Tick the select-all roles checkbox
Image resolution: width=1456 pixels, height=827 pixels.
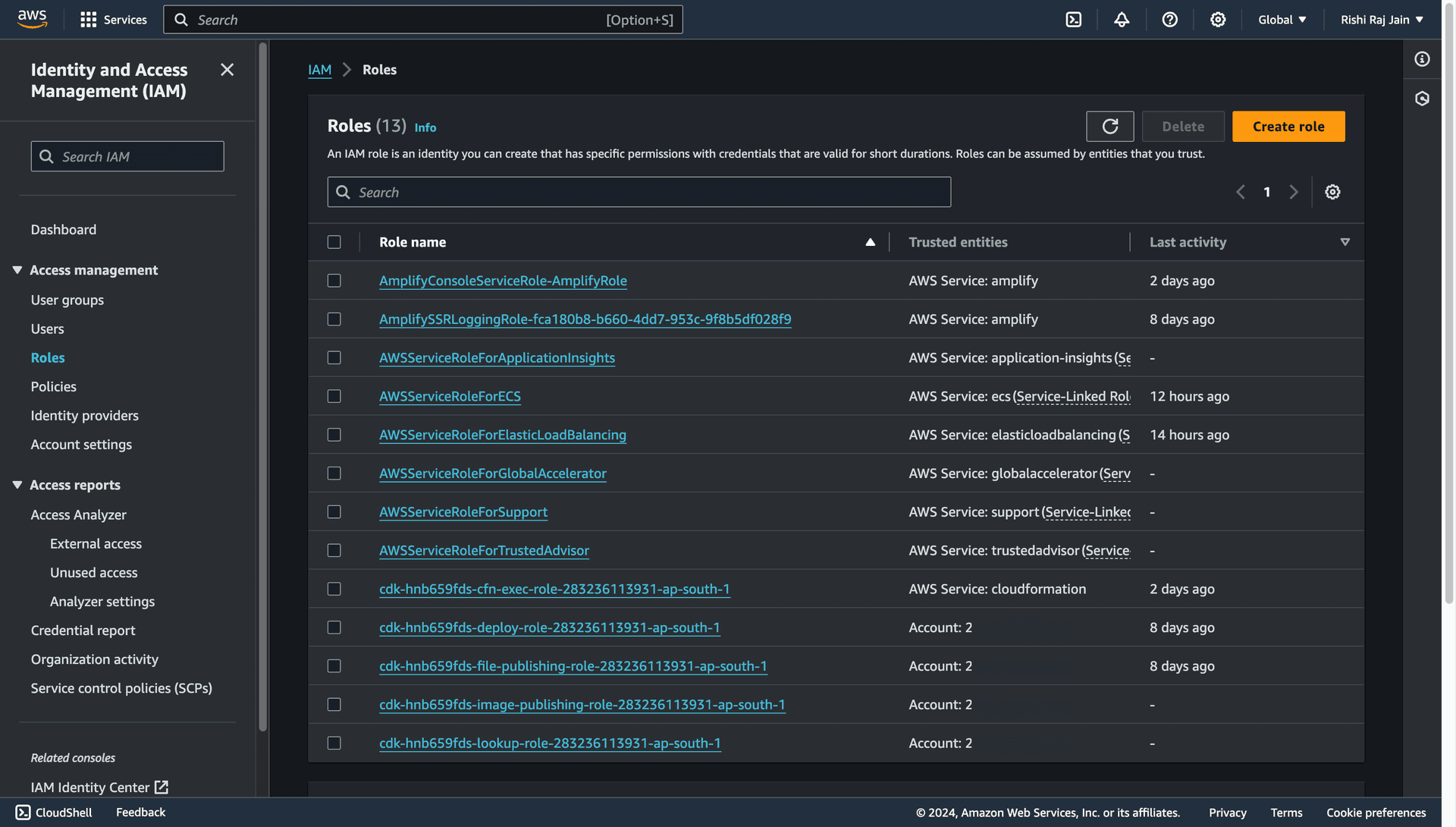[334, 242]
